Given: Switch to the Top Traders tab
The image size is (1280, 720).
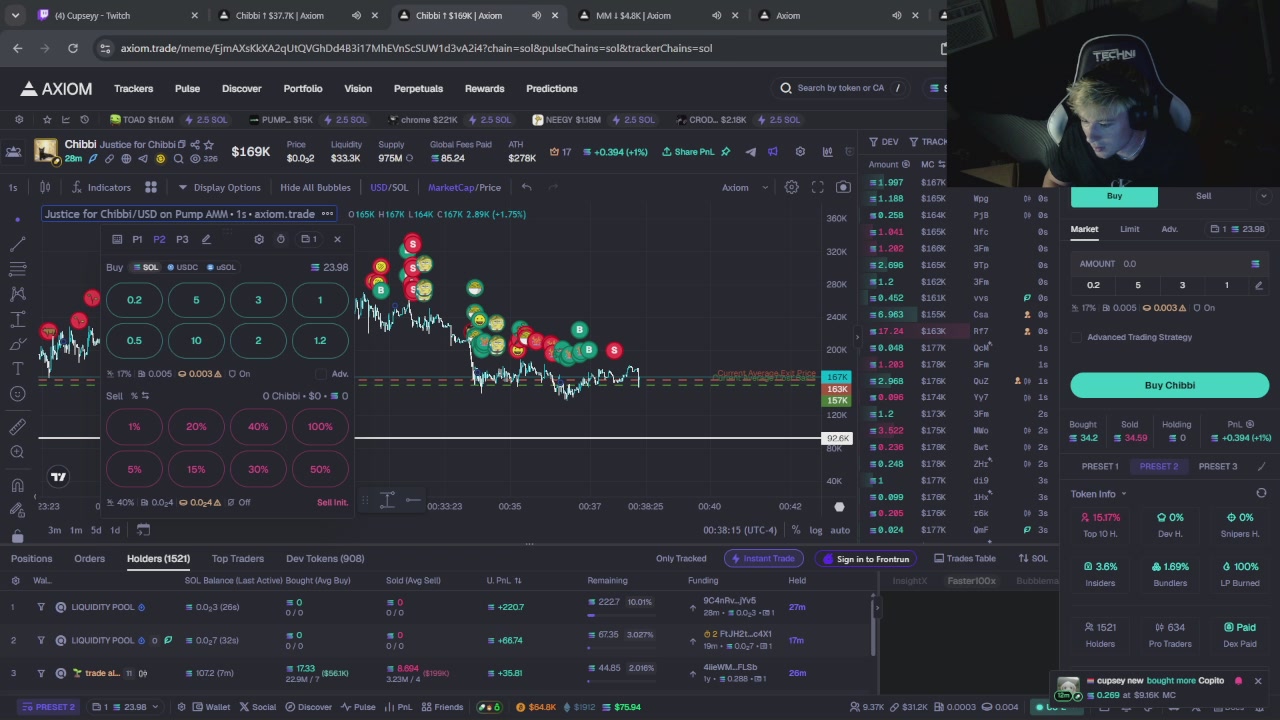Looking at the screenshot, I should point(238,559).
